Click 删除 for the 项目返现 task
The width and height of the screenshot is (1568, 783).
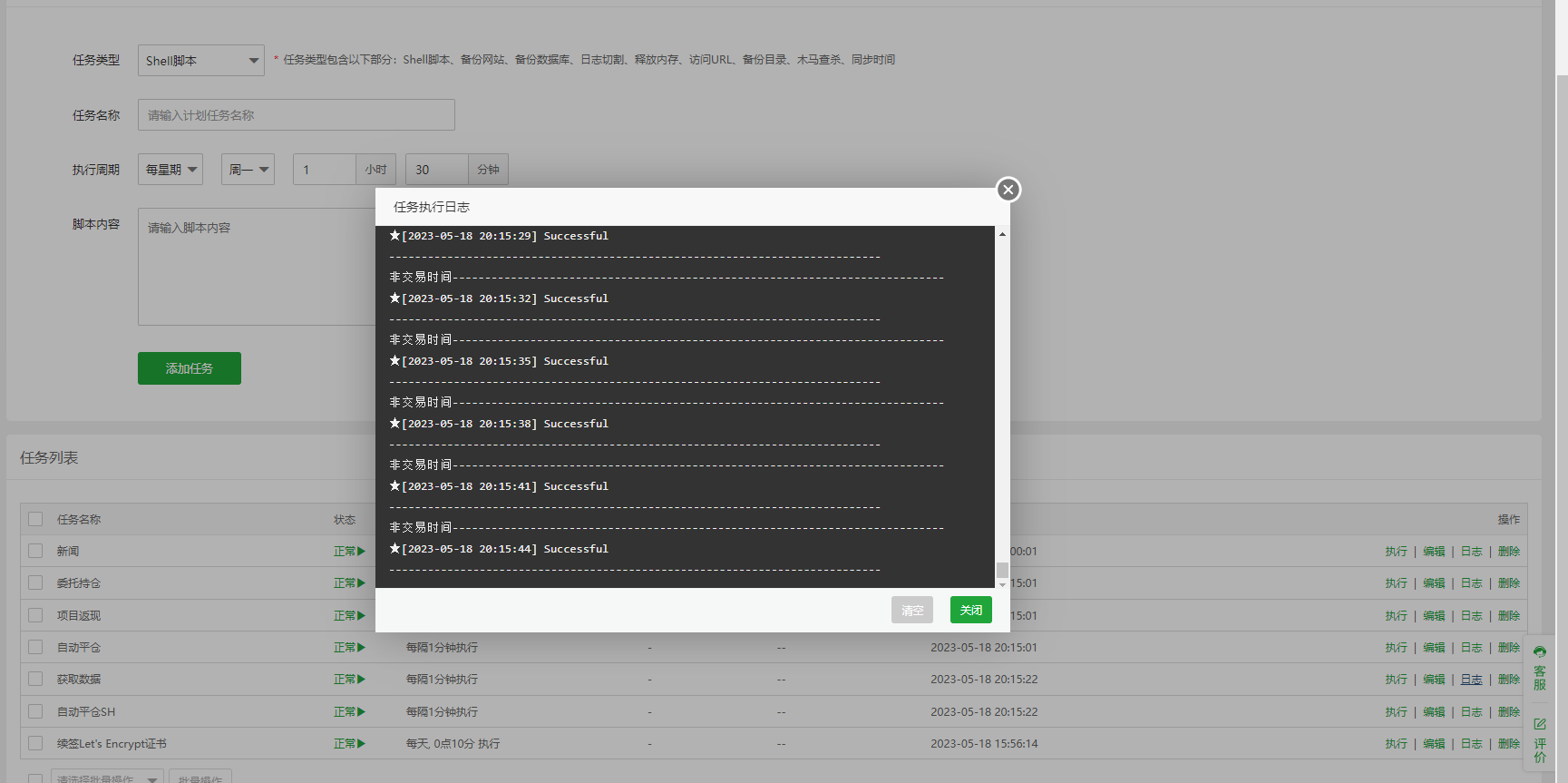click(1509, 616)
